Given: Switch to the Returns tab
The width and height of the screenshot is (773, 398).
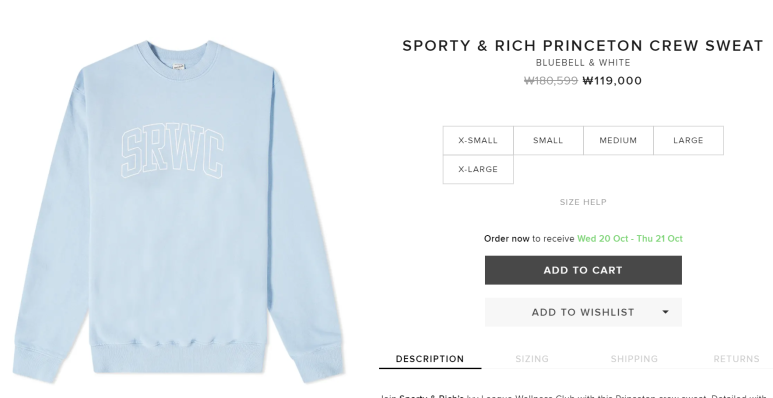Looking at the screenshot, I should coord(737,359).
